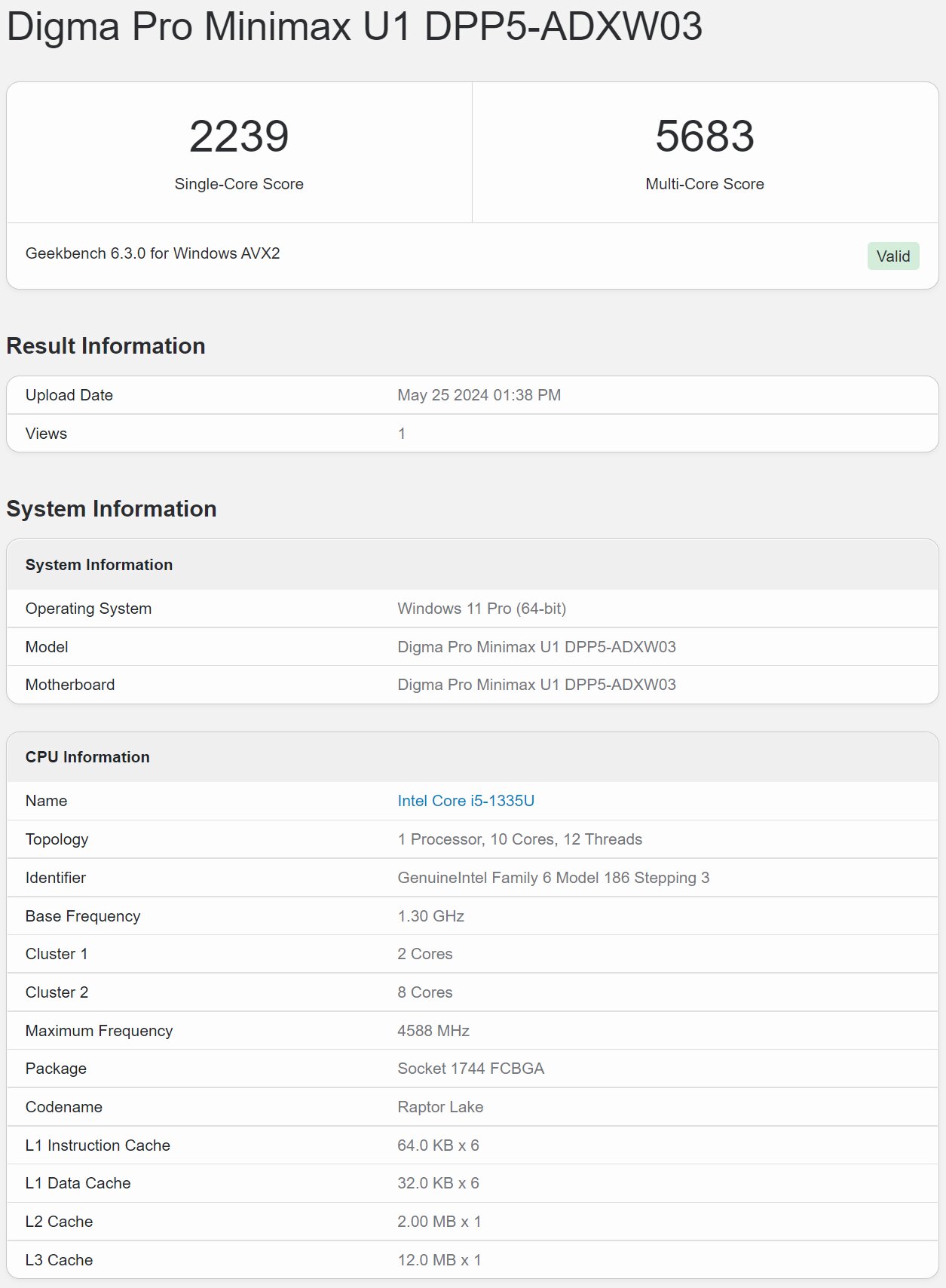Click the CPU Information table header
This screenshot has width=946, height=1288.
tap(87, 757)
